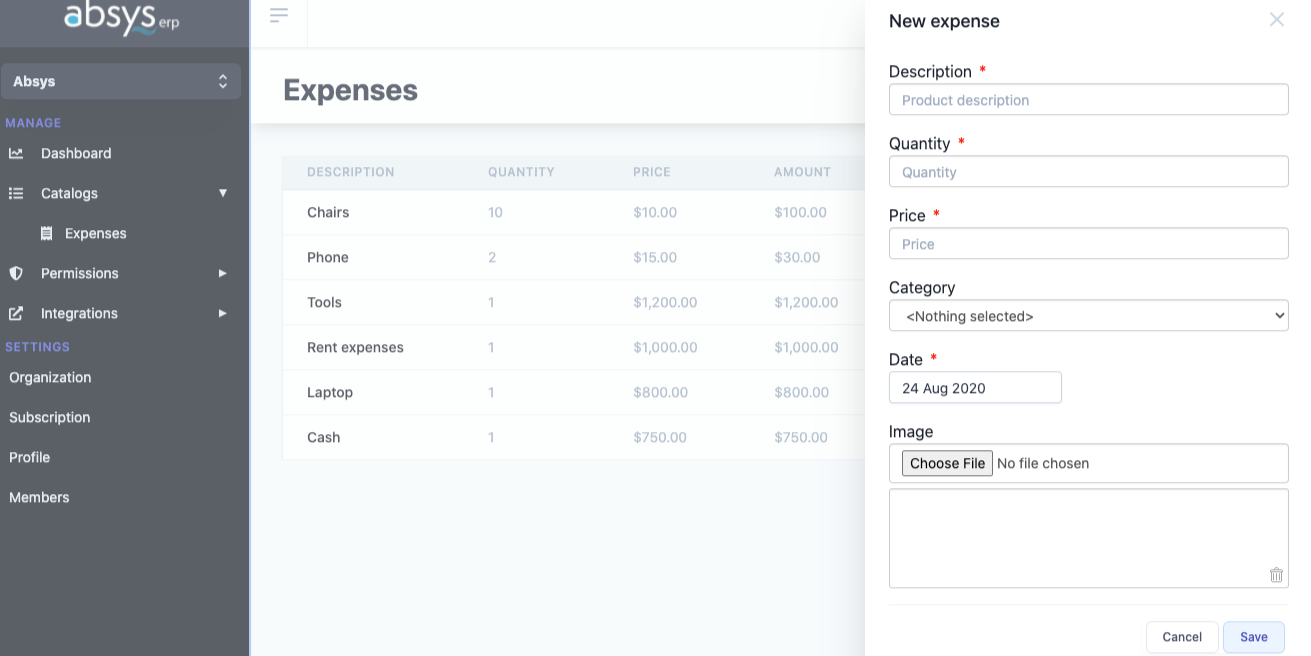This screenshot has width=1311, height=656.
Task: Open Integrations via its sidebar icon
Action: click(17, 313)
